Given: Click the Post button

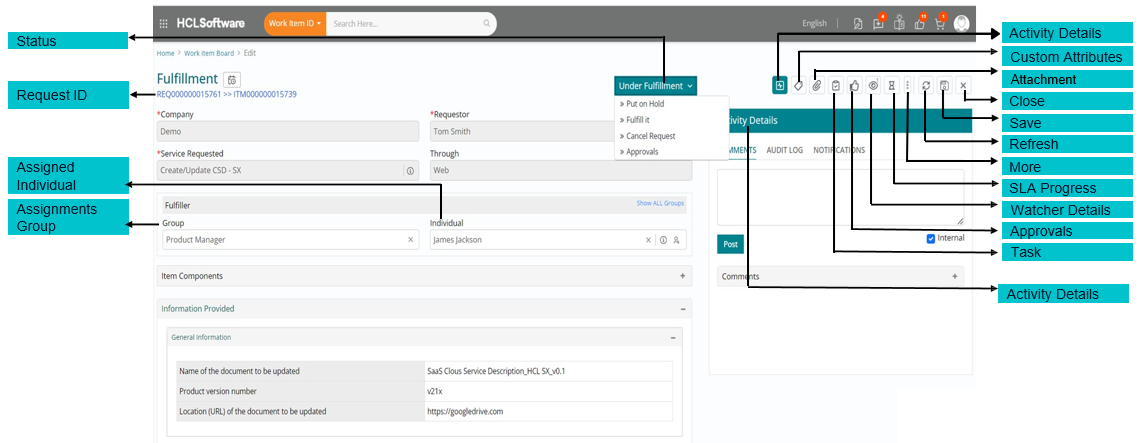Looking at the screenshot, I should [x=730, y=244].
